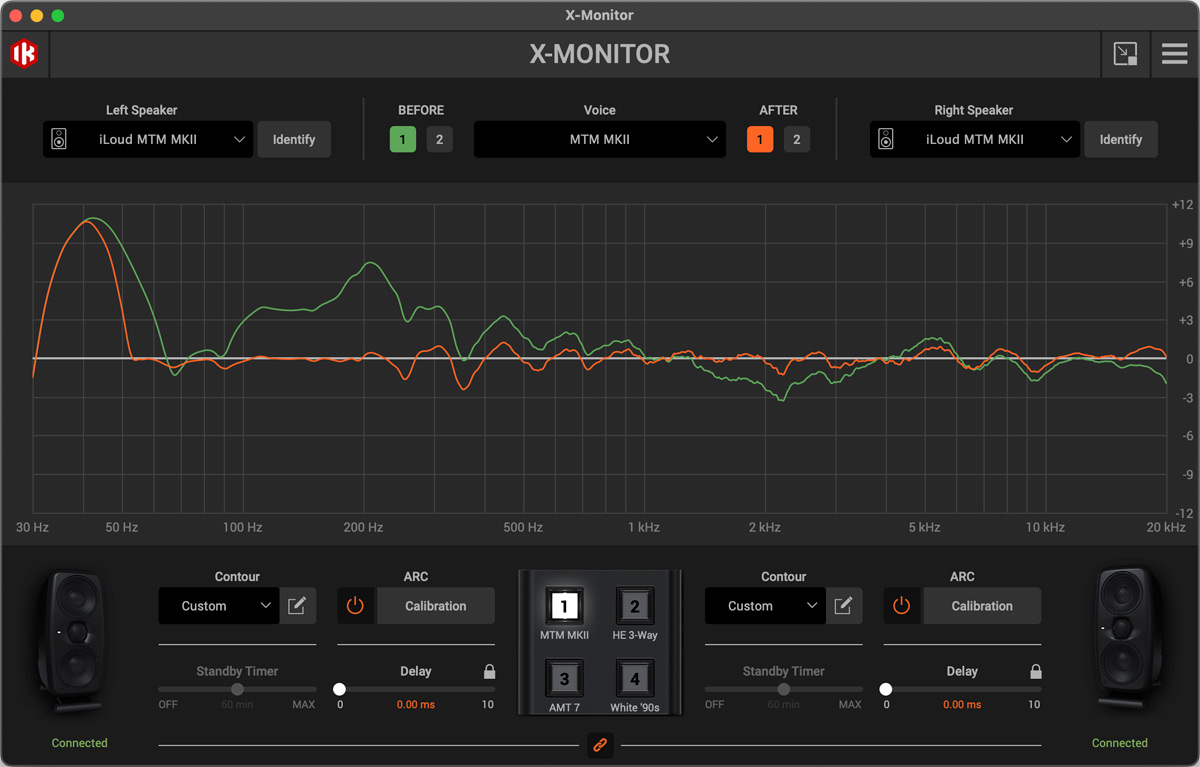The image size is (1200, 767).
Task: Click the left speaker Calibration button
Action: 435,606
